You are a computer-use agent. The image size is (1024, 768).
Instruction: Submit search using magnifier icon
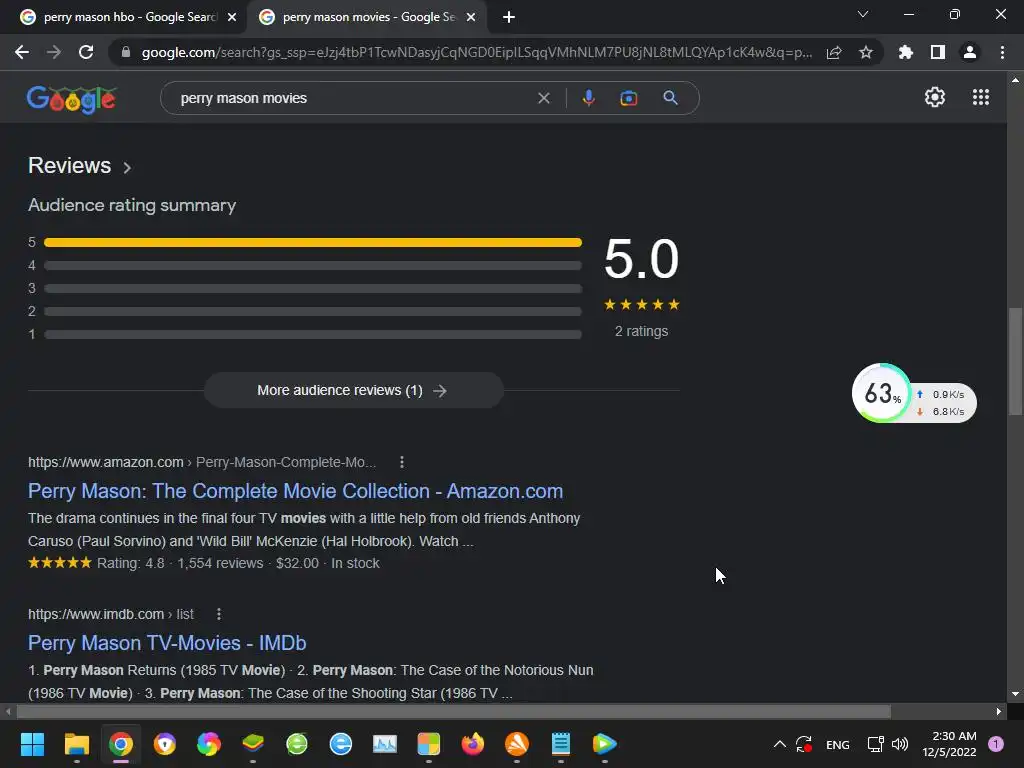671,98
